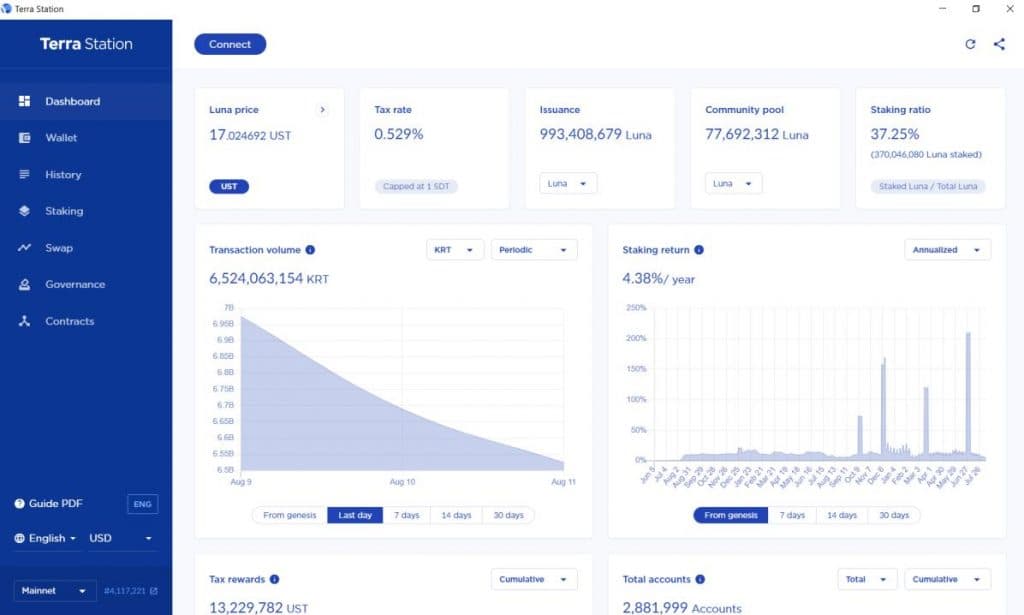Select 30 days for Transaction volume
The image size is (1024, 615).
[x=508, y=515]
